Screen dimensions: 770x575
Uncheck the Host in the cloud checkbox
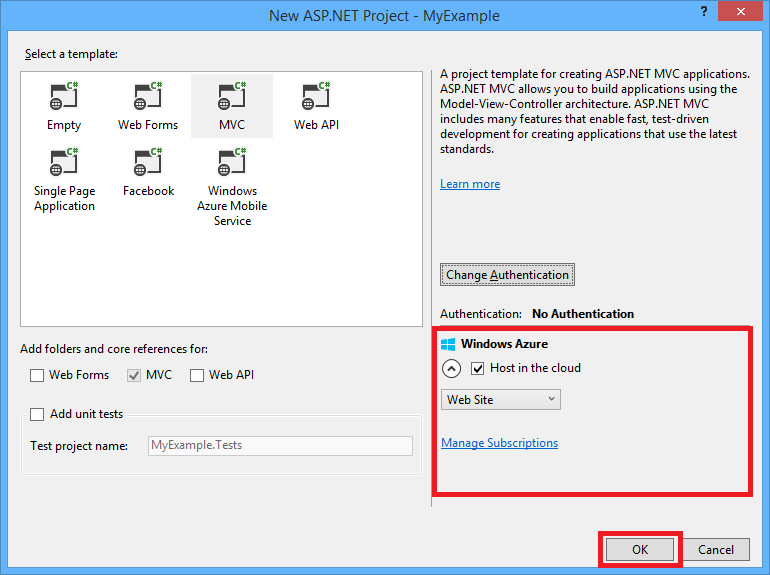[x=477, y=368]
